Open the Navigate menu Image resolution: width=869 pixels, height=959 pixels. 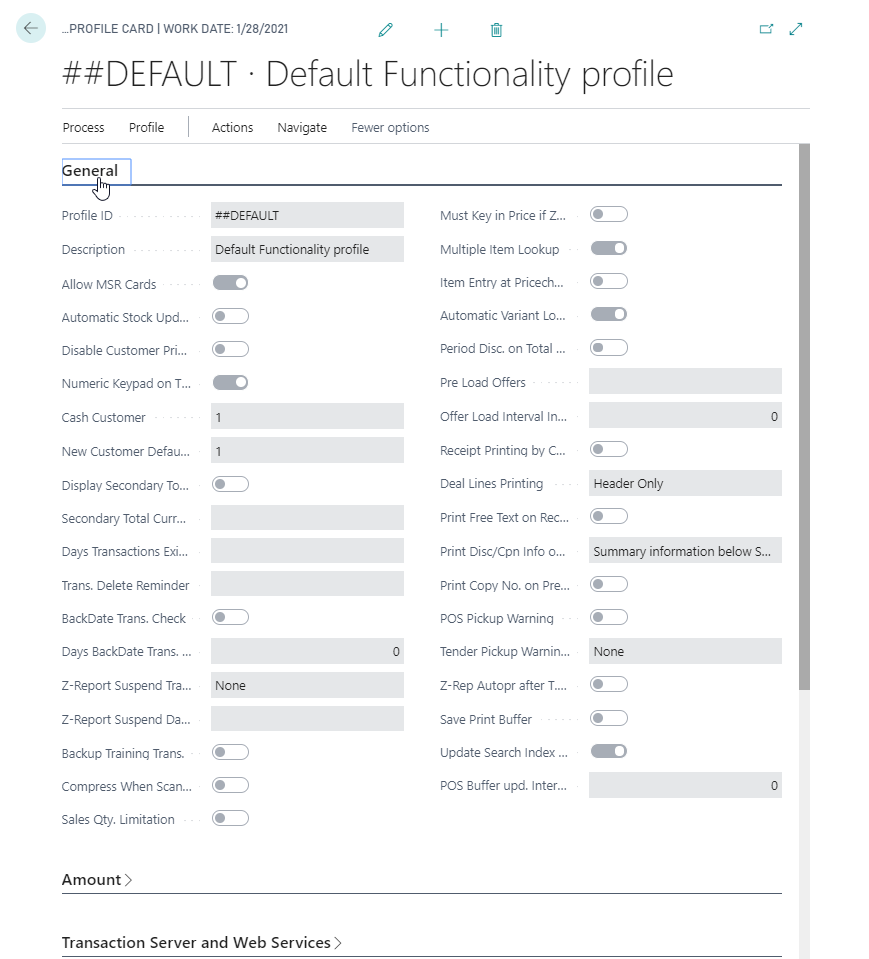click(x=302, y=127)
